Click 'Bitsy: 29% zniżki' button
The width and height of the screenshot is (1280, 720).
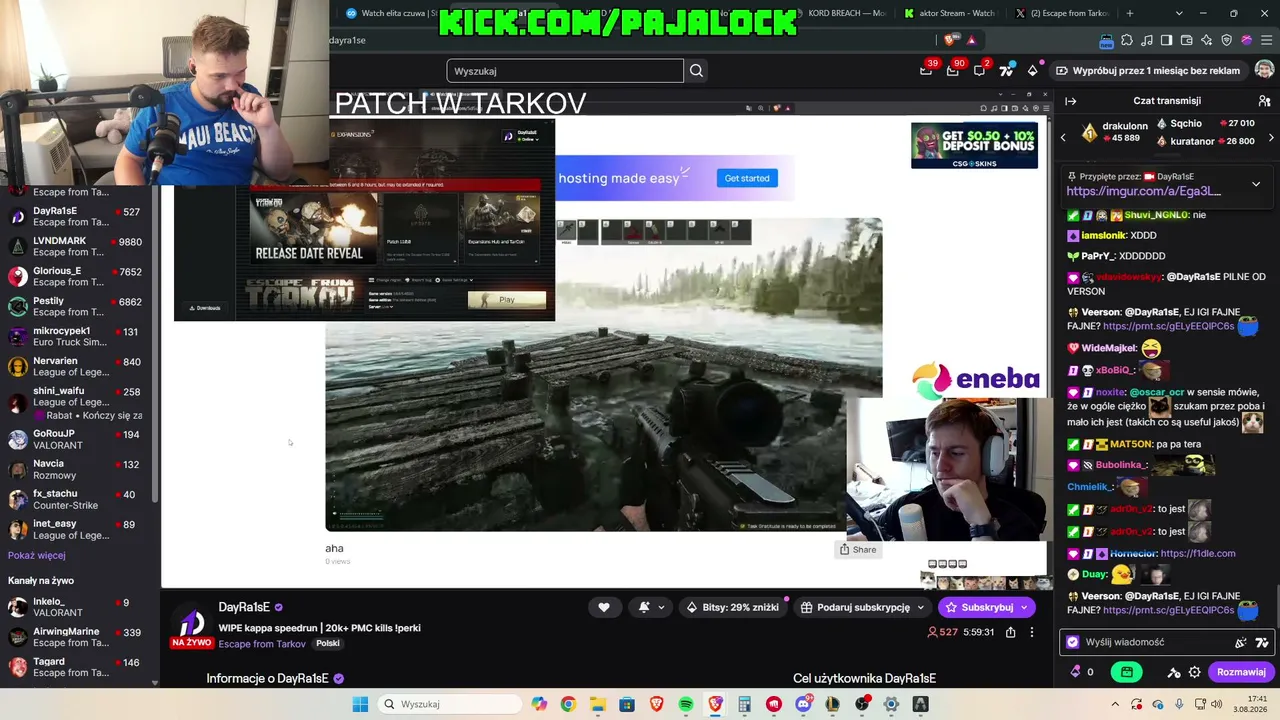[x=732, y=607]
